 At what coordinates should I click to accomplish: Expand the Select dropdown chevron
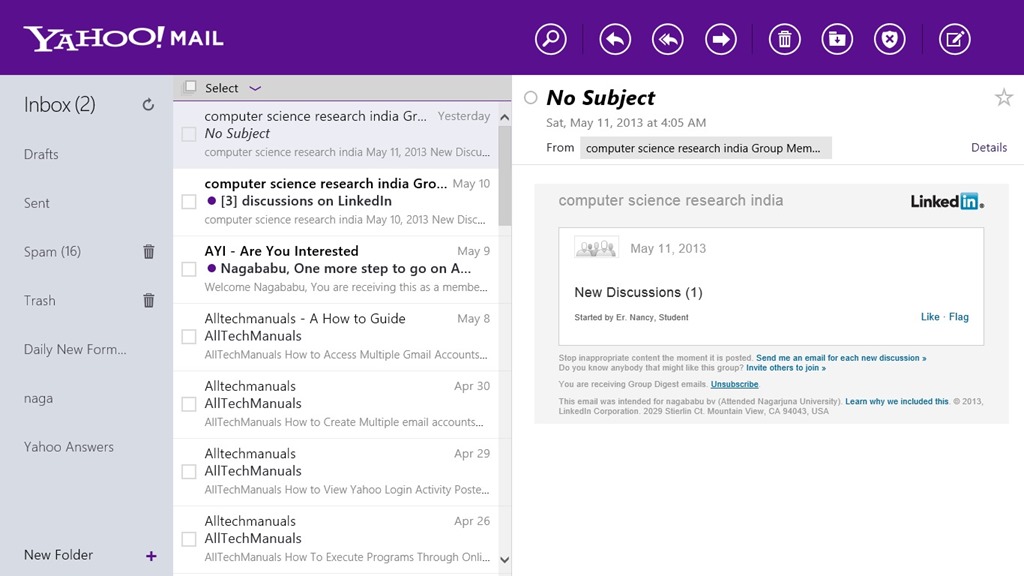[255, 88]
